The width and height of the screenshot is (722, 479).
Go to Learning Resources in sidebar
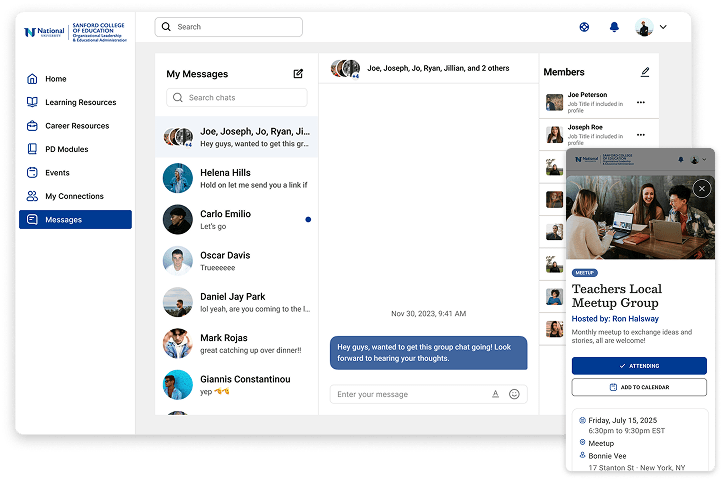tap(80, 102)
